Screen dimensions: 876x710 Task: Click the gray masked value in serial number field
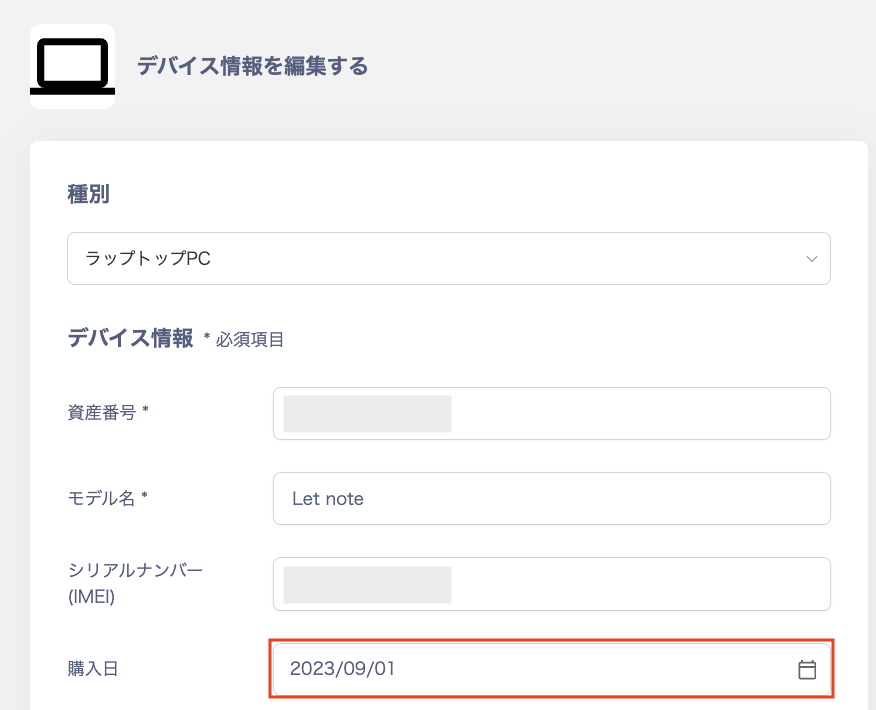pyautogui.click(x=367, y=584)
